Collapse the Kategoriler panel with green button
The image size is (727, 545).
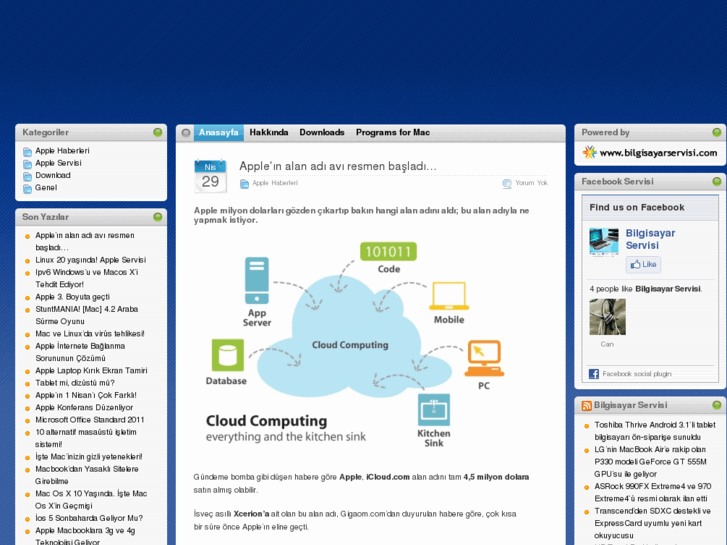pos(158,132)
